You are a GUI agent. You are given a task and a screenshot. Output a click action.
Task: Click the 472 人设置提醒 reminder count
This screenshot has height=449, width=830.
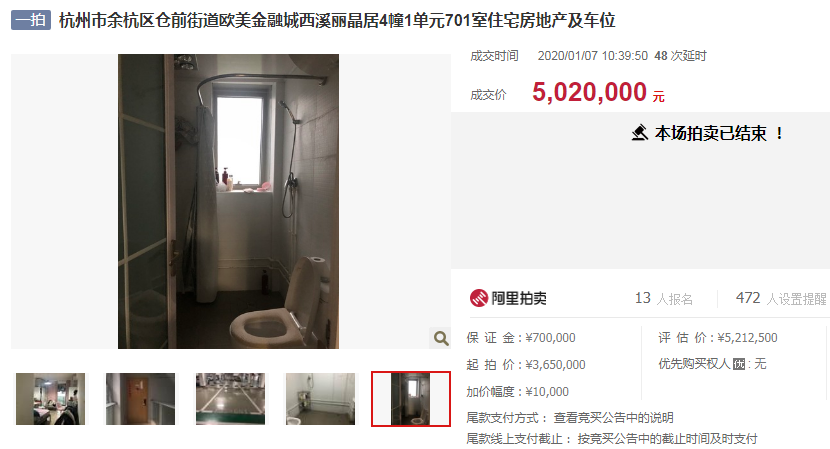781,299
